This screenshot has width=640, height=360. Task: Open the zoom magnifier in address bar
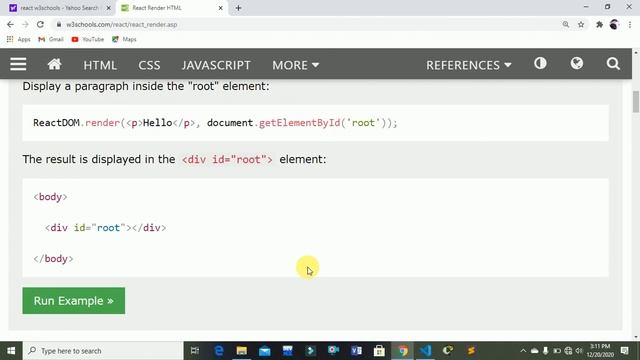pos(566,24)
